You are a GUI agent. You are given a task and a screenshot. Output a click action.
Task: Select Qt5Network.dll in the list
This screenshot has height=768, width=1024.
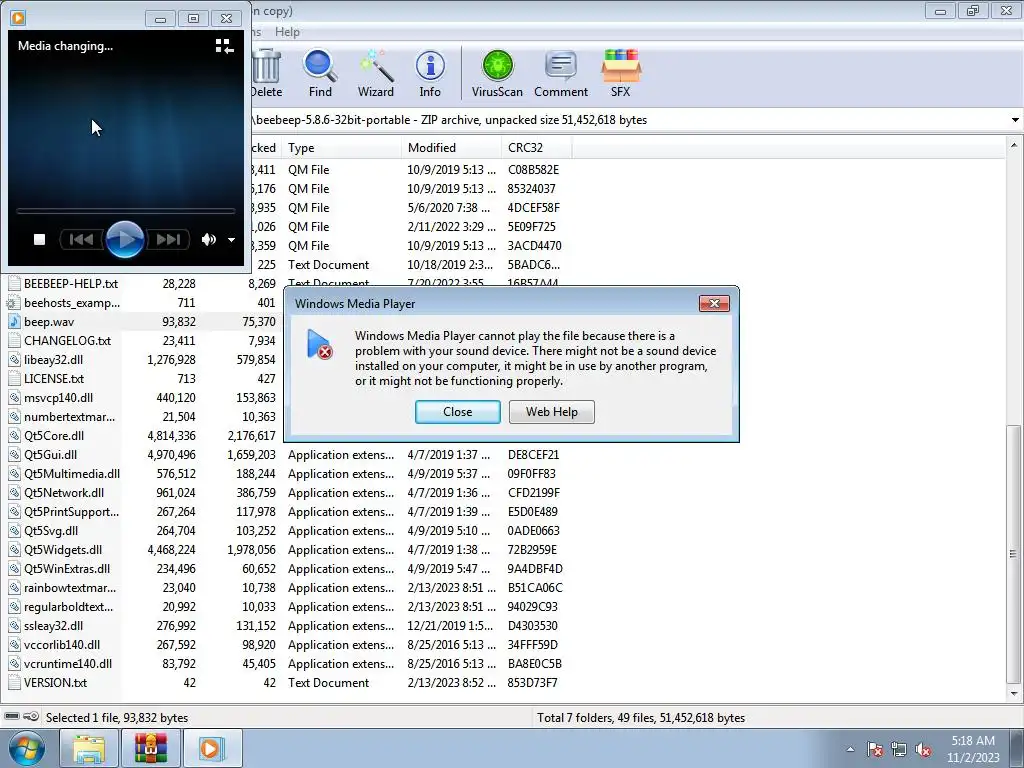coord(64,492)
